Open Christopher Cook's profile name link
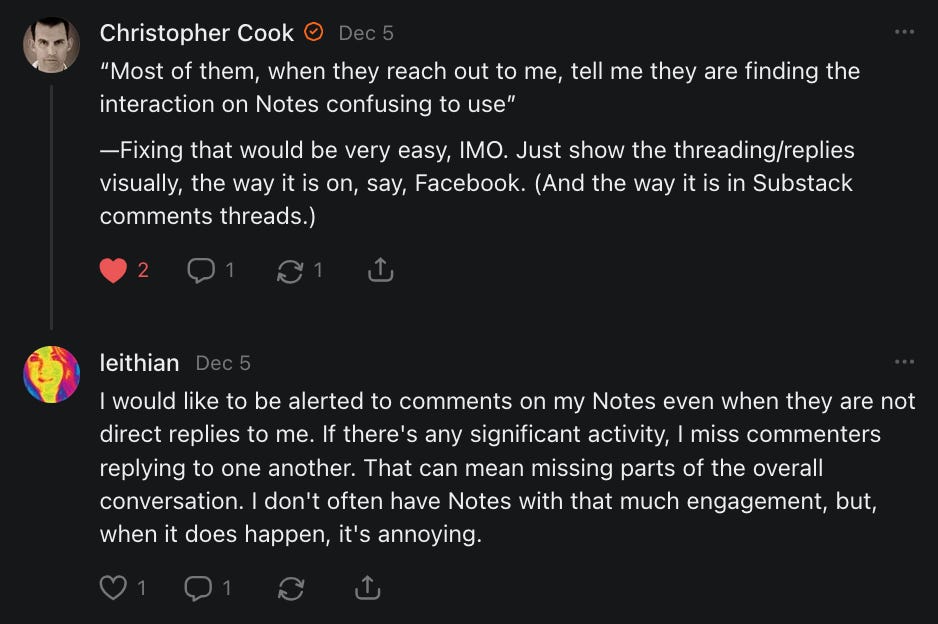938x624 pixels. click(x=196, y=33)
